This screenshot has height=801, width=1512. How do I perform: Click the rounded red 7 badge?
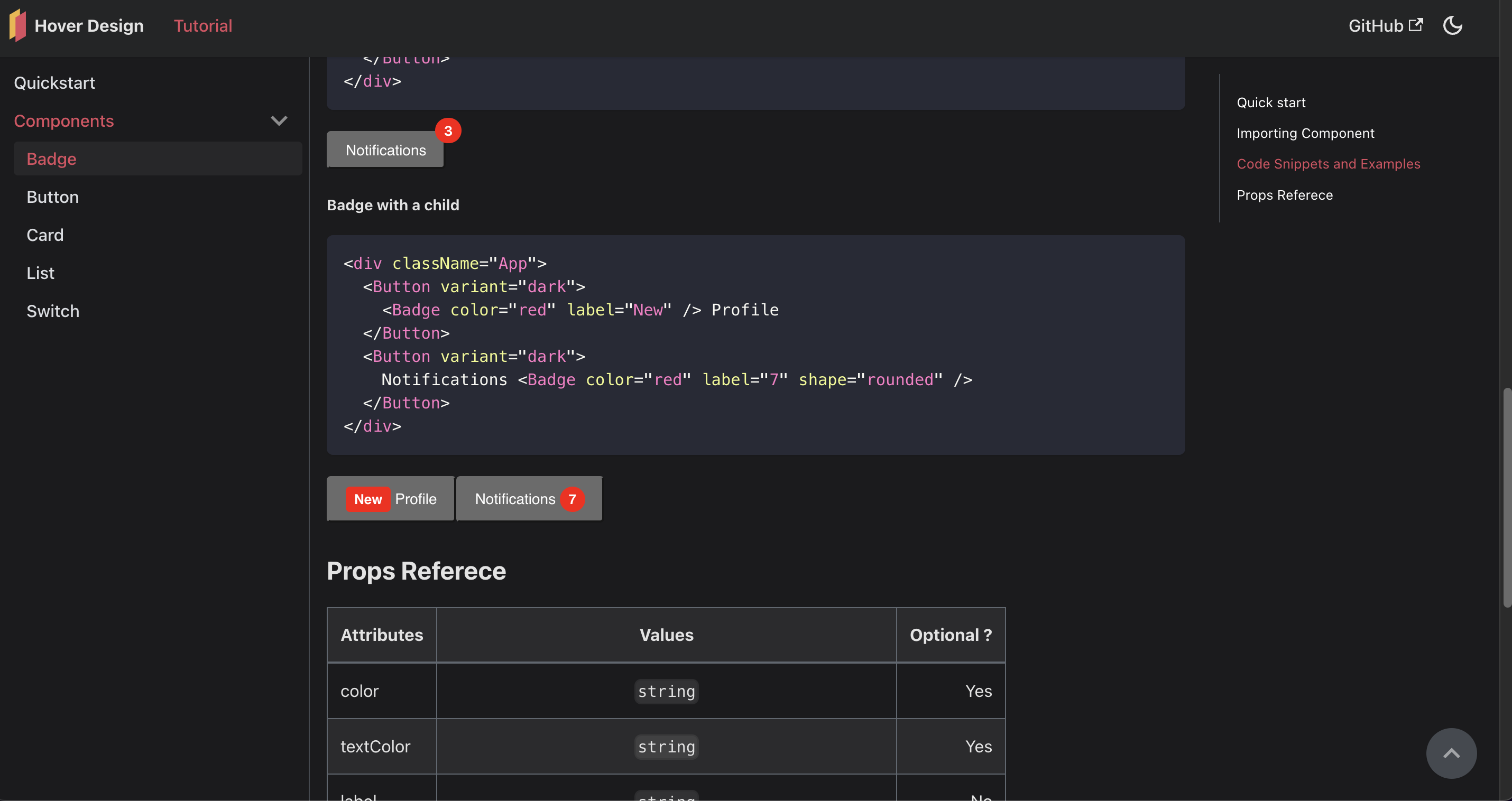coord(571,499)
